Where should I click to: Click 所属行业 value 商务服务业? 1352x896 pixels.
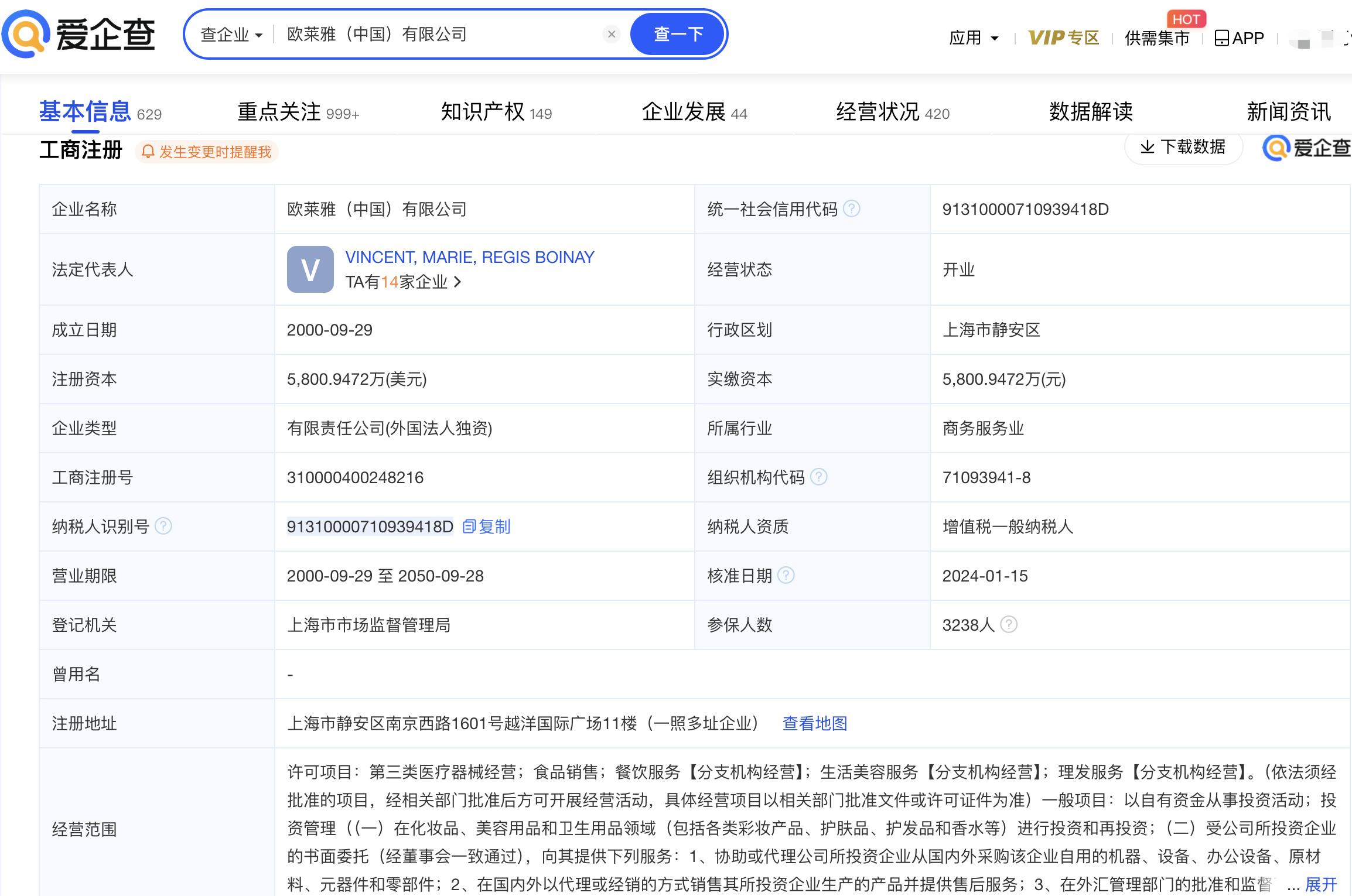[983, 428]
